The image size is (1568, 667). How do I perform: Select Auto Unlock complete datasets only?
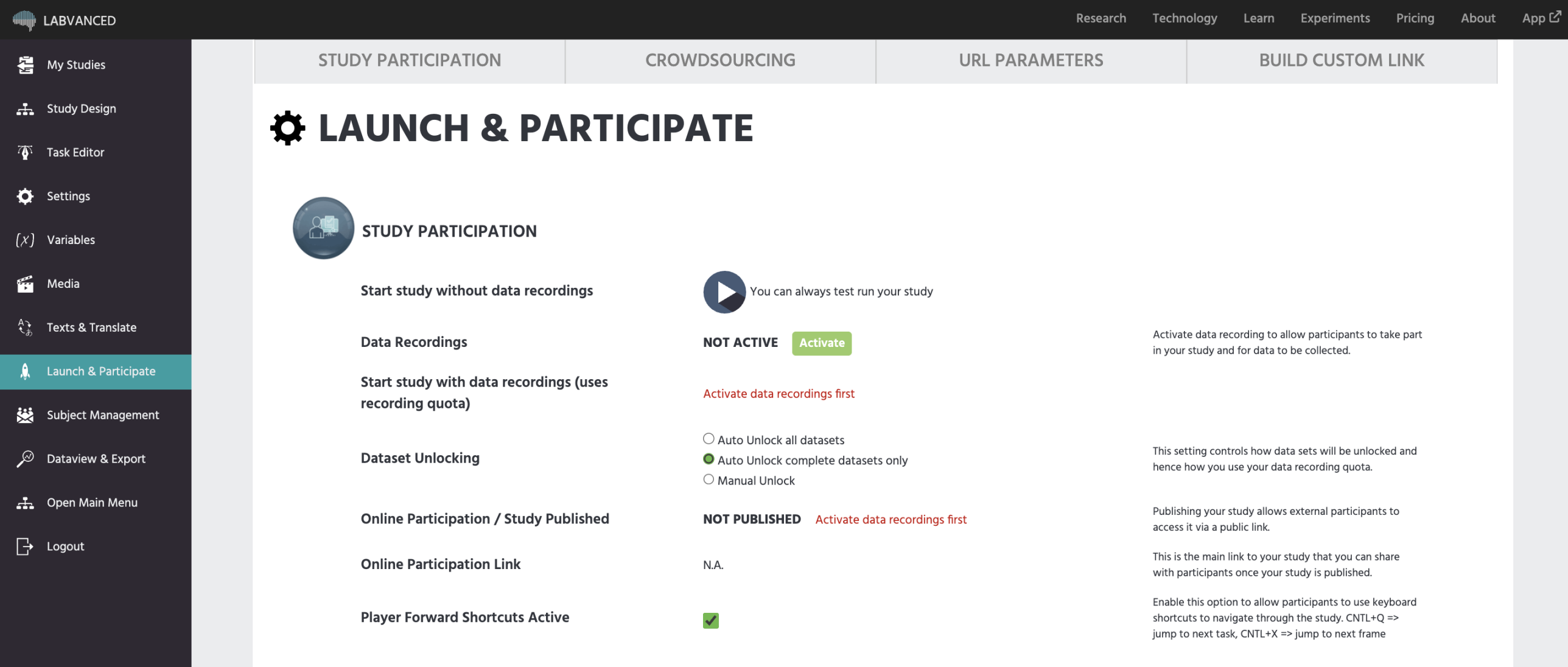coord(709,459)
